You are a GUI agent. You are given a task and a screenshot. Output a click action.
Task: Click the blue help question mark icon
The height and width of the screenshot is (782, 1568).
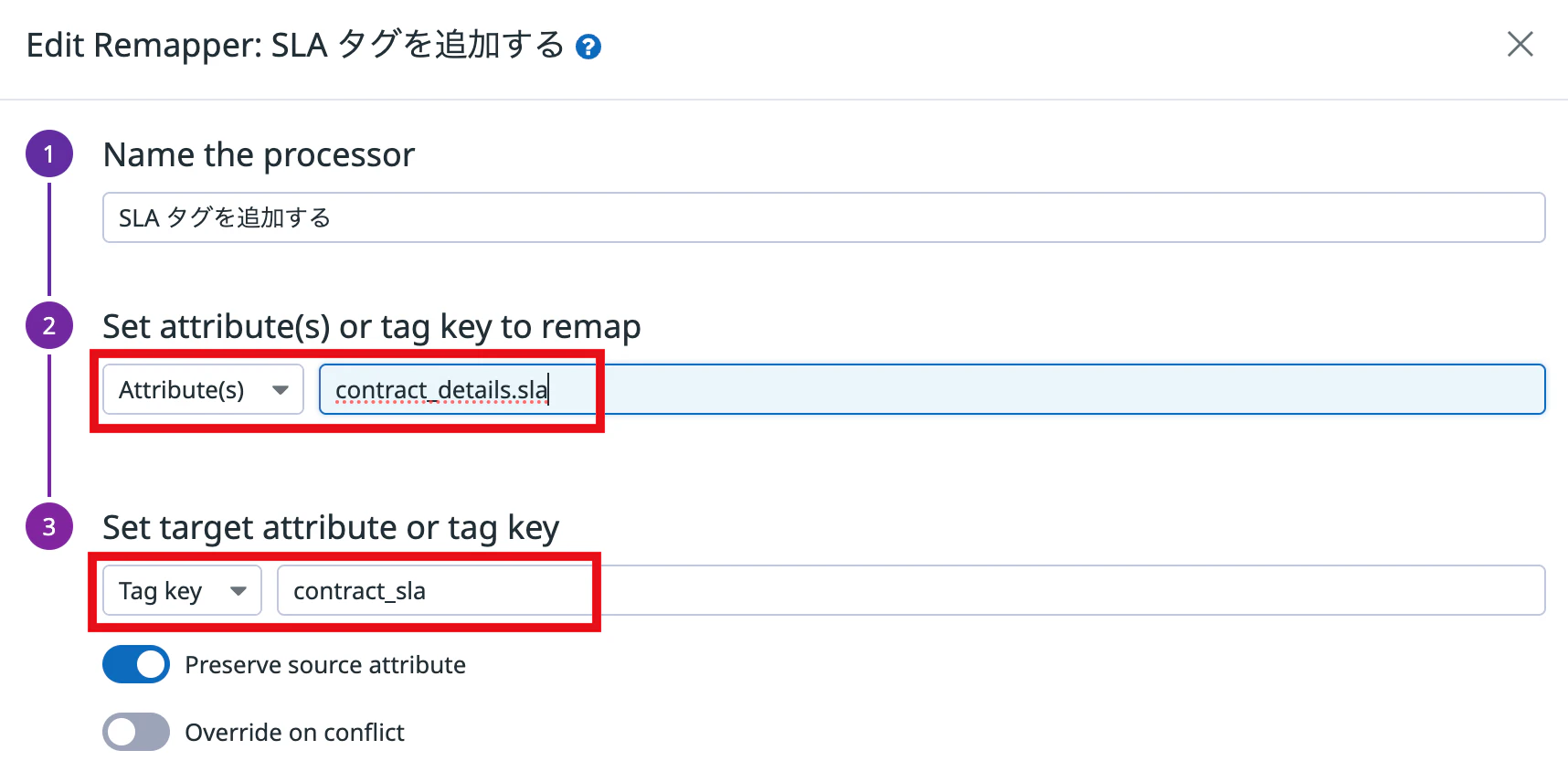pyautogui.click(x=588, y=47)
